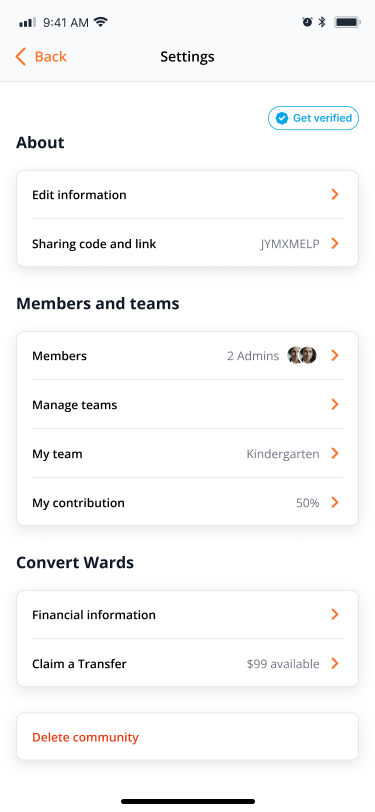Expand chevron beside sharing code JYMXMELP
Viewport: 375px width, 812px height.
click(x=335, y=243)
